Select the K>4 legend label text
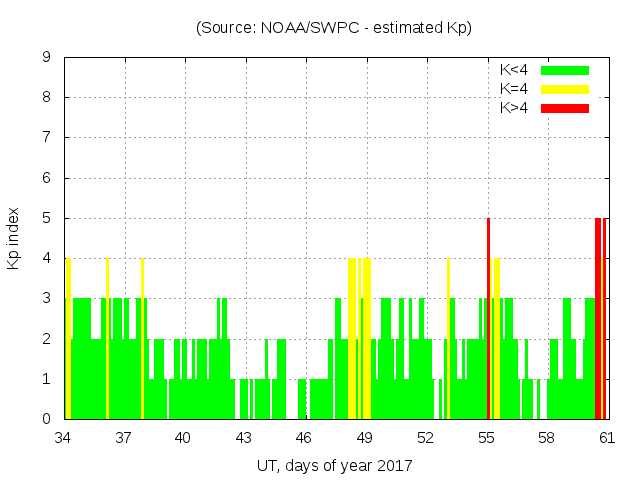The width and height of the screenshot is (640, 480). [514, 108]
